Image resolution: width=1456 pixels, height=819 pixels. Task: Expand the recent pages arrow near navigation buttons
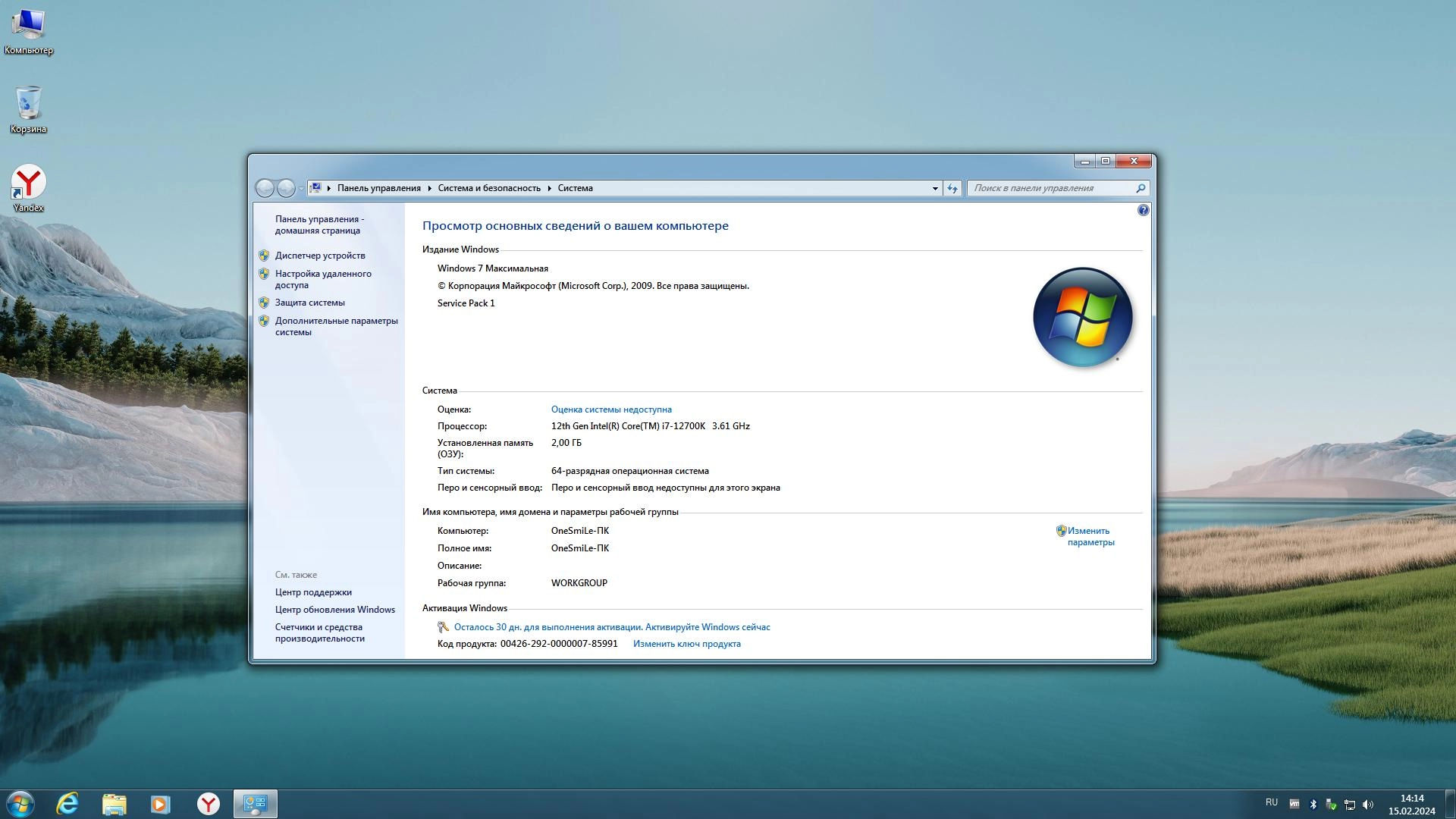(301, 188)
